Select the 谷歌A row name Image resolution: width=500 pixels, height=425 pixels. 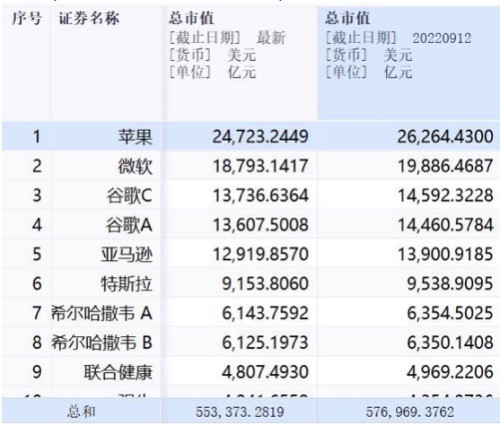129,225
